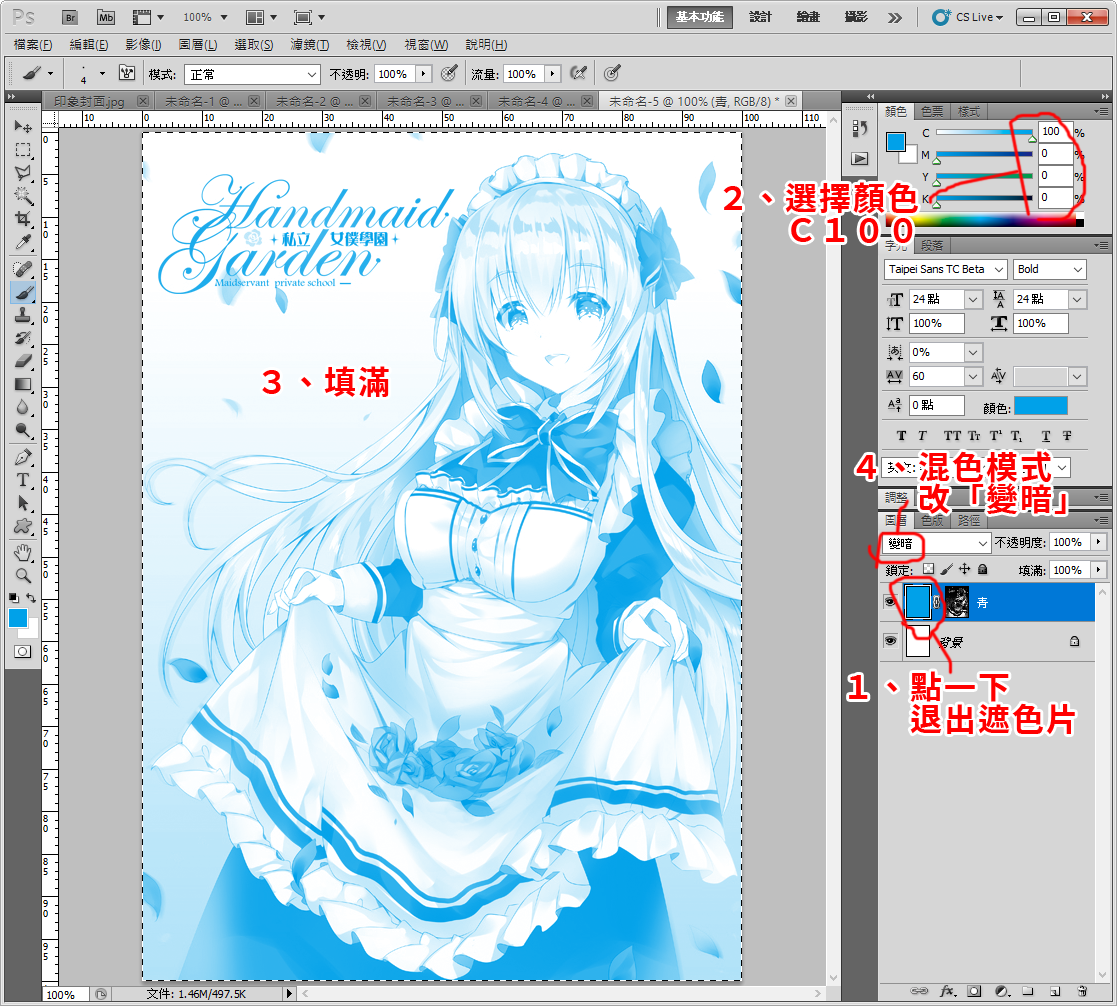This screenshot has height=1006, width=1117.
Task: Switch to the 攝影 workspace
Action: coord(856,17)
